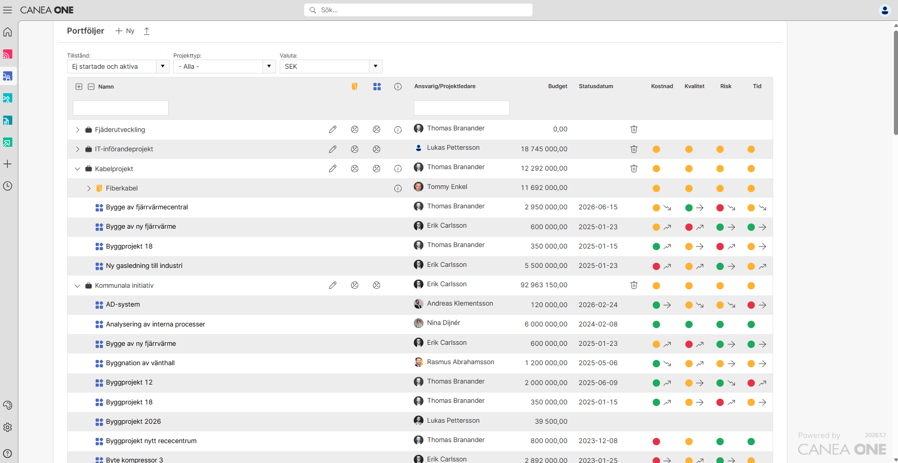Screen dimensions: 898x463
Task: Open the Bygge av fjärrvärmecentral project
Action: point(147,207)
